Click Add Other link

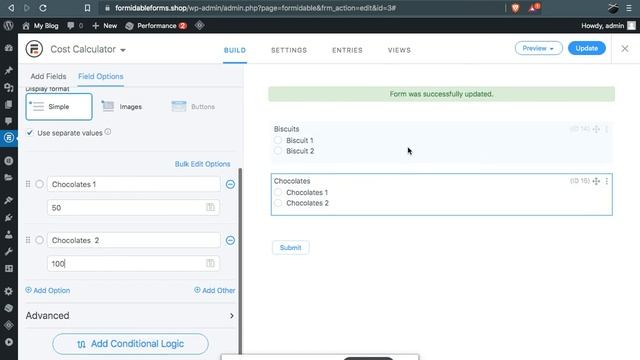pos(214,290)
